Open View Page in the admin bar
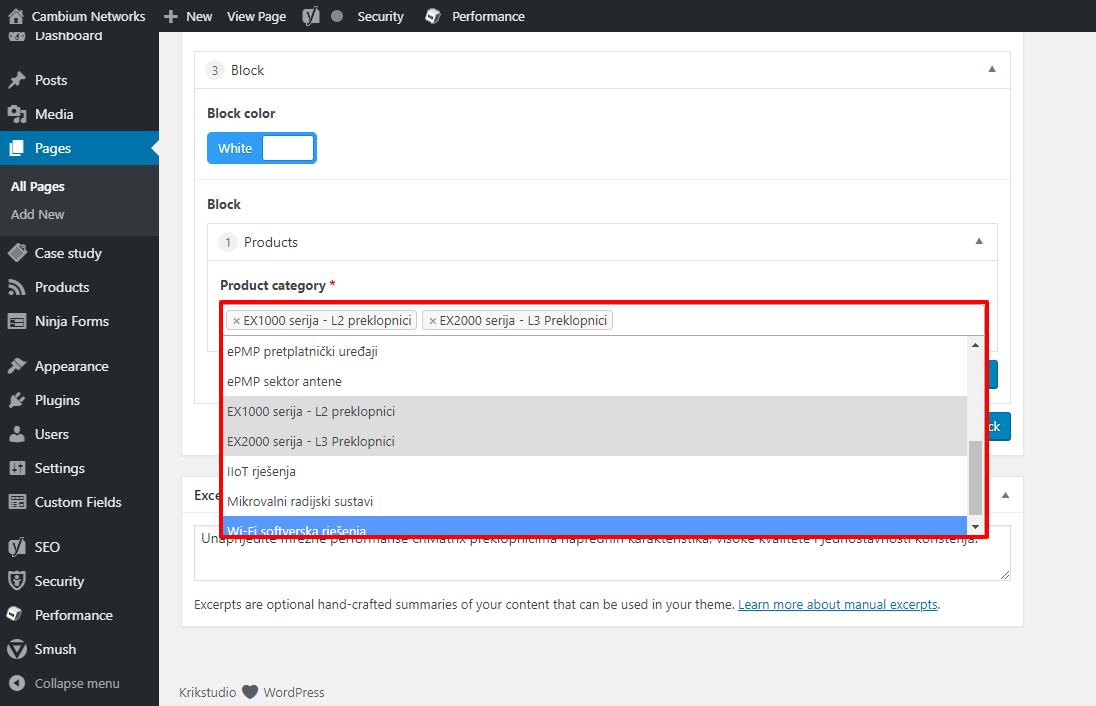Image resolution: width=1096 pixels, height=706 pixels. pyautogui.click(x=257, y=16)
